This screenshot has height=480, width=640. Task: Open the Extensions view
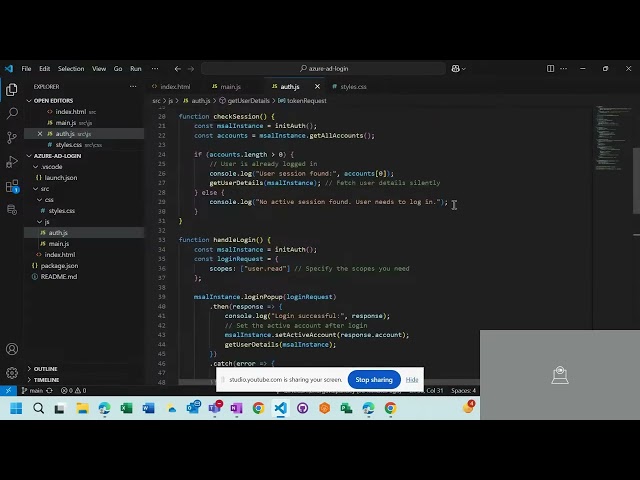[x=12, y=186]
